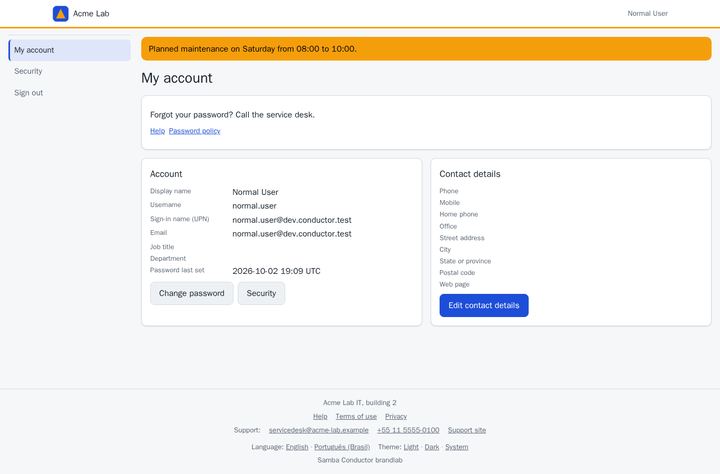Click the Acme Lab IT, building 2 text
720x474 pixels.
(360, 403)
